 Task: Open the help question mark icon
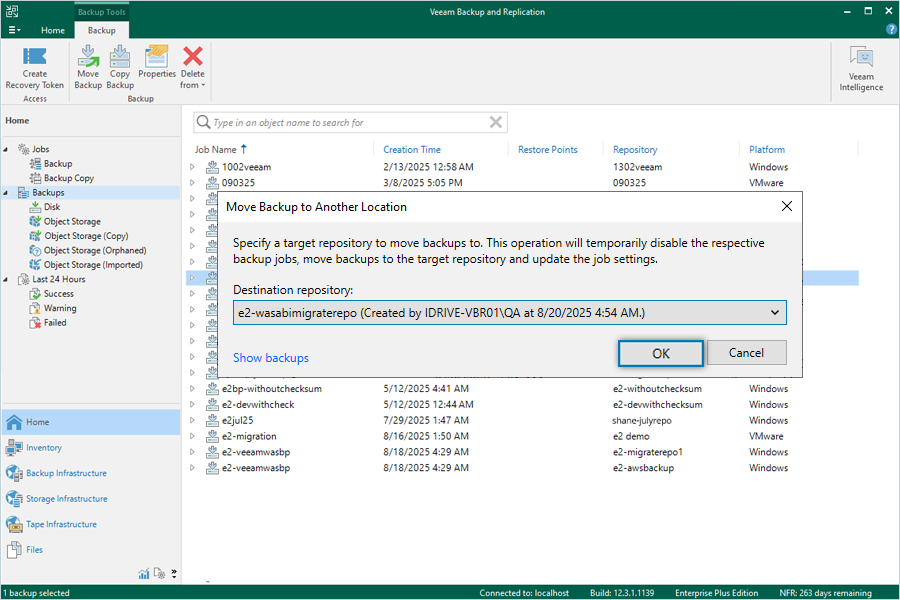(x=891, y=29)
